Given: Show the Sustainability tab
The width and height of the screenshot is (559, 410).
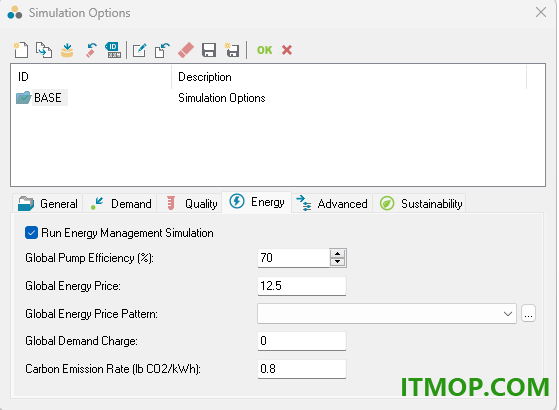Looking at the screenshot, I should [x=420, y=204].
